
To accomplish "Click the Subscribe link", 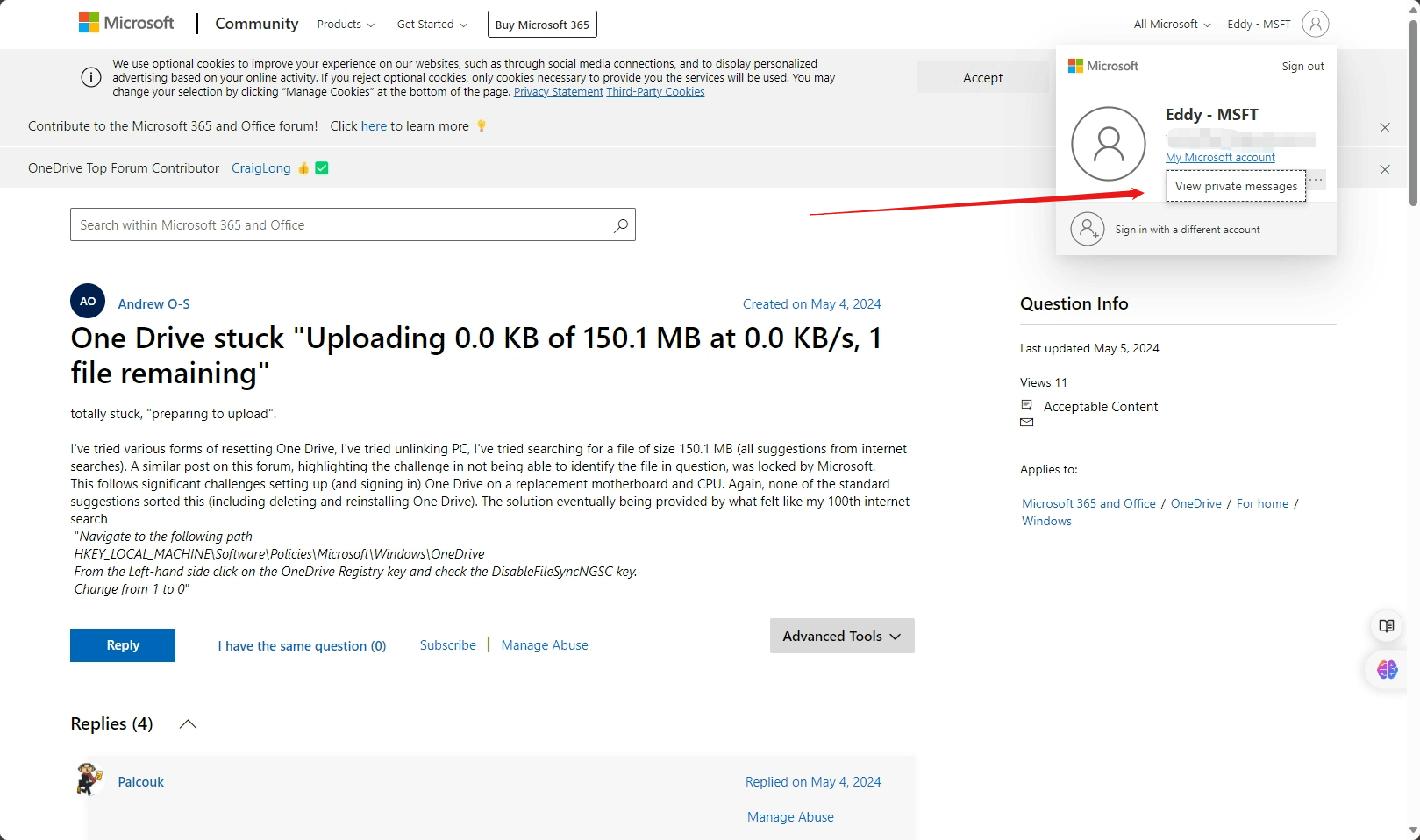I will (x=448, y=645).
